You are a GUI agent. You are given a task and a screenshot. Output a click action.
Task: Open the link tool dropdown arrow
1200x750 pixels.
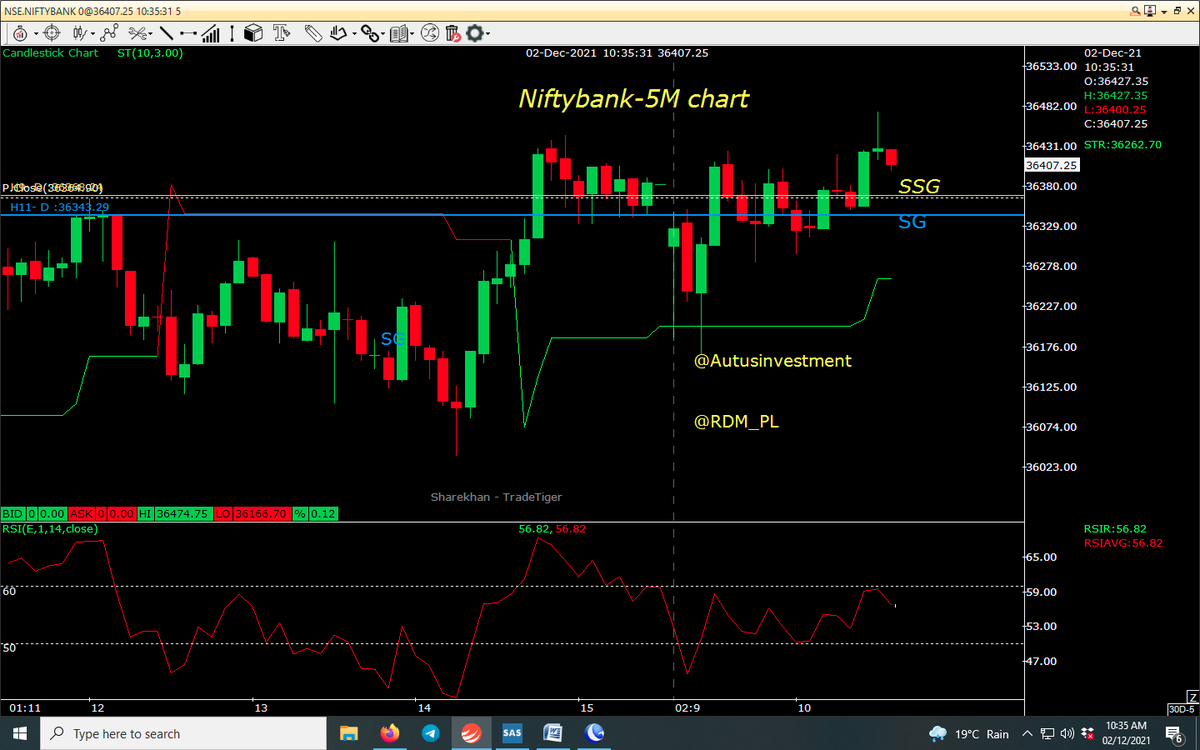383,33
